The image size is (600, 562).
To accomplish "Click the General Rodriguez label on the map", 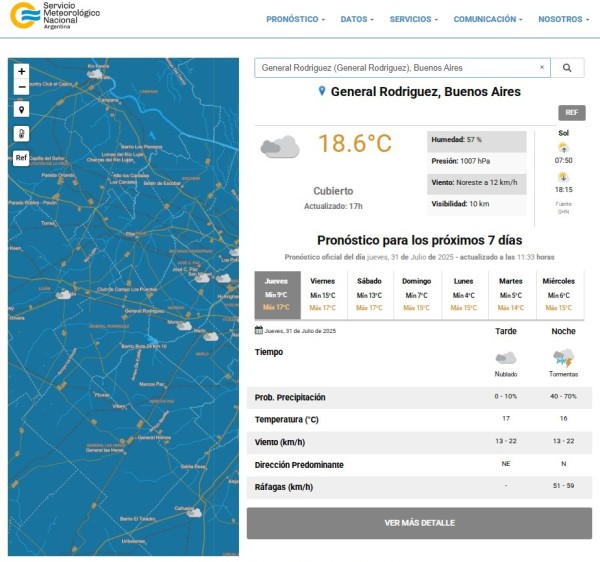I will pos(144,311).
